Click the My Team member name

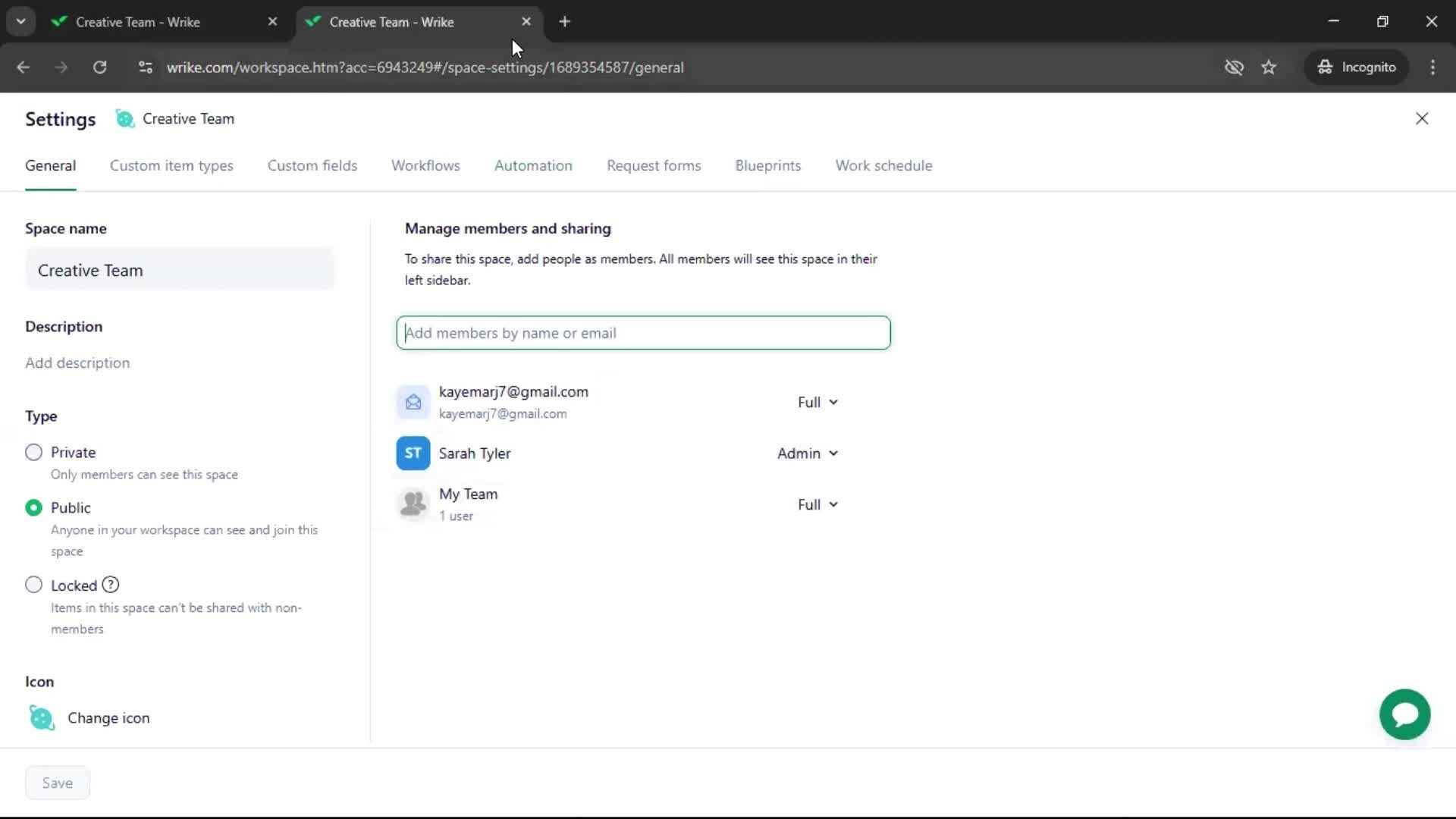point(468,494)
